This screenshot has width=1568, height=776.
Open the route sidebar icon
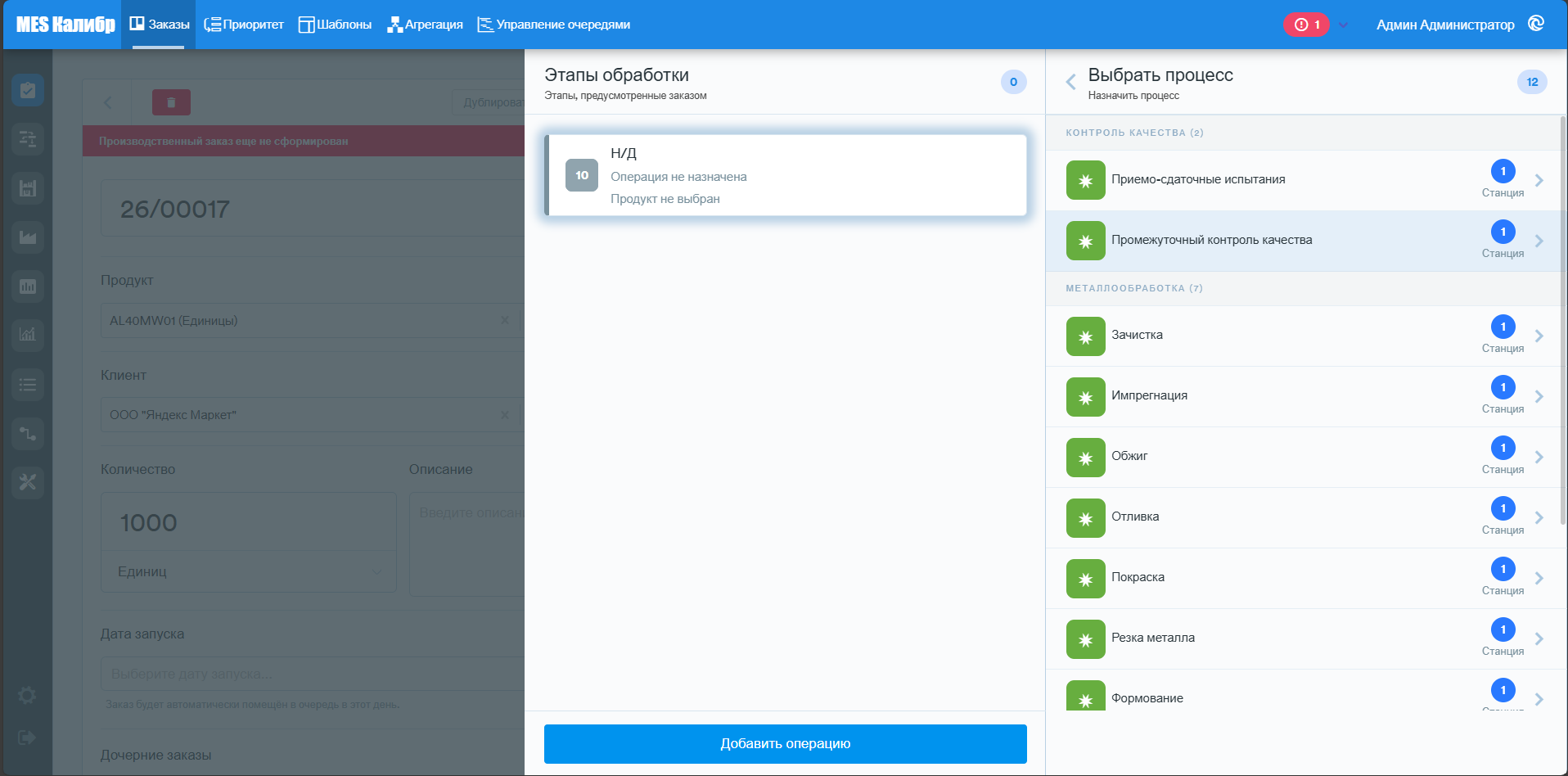point(28,433)
